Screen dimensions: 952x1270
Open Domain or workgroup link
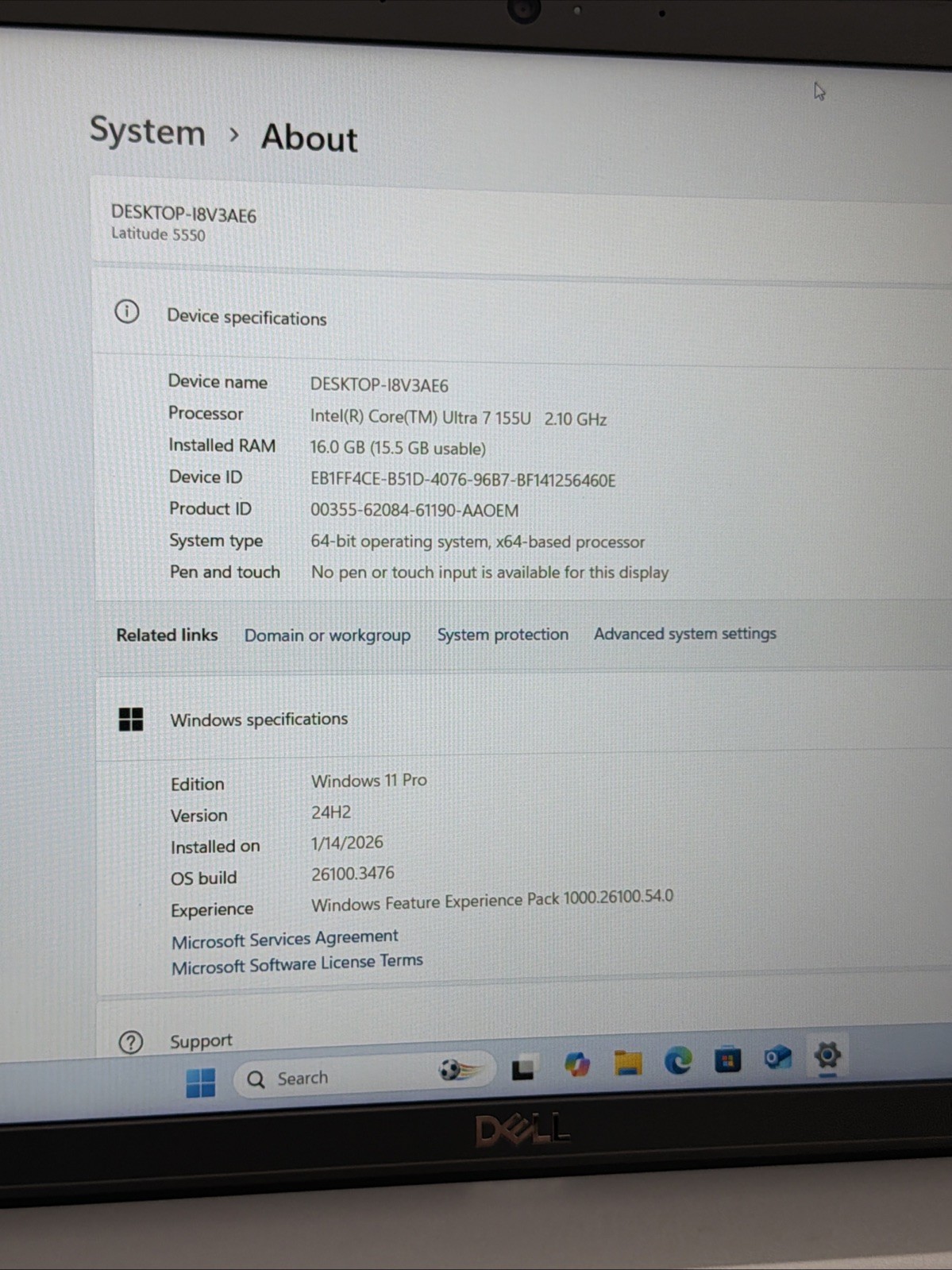pyautogui.click(x=327, y=635)
